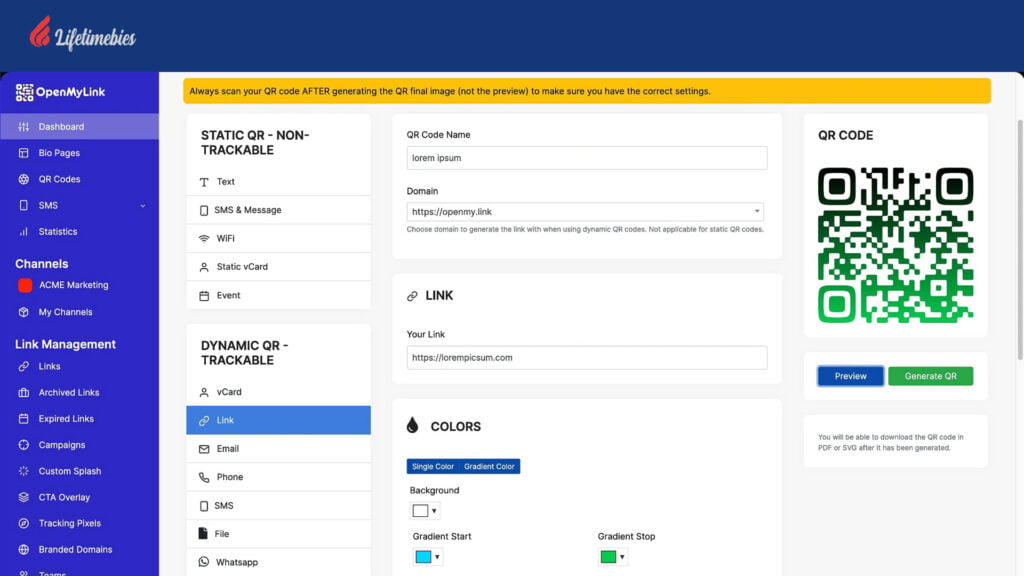Screen dimensions: 1024x576
Task: Open the Dashboard sidebar item
Action: point(79,127)
